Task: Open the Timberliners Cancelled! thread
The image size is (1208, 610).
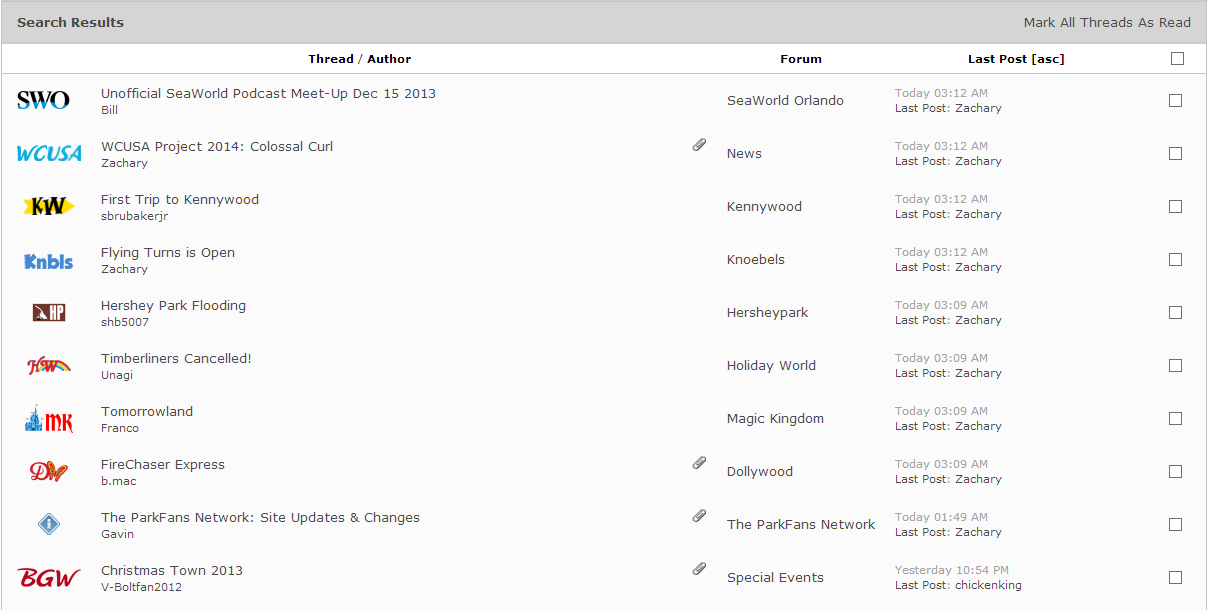Action: 176,358
